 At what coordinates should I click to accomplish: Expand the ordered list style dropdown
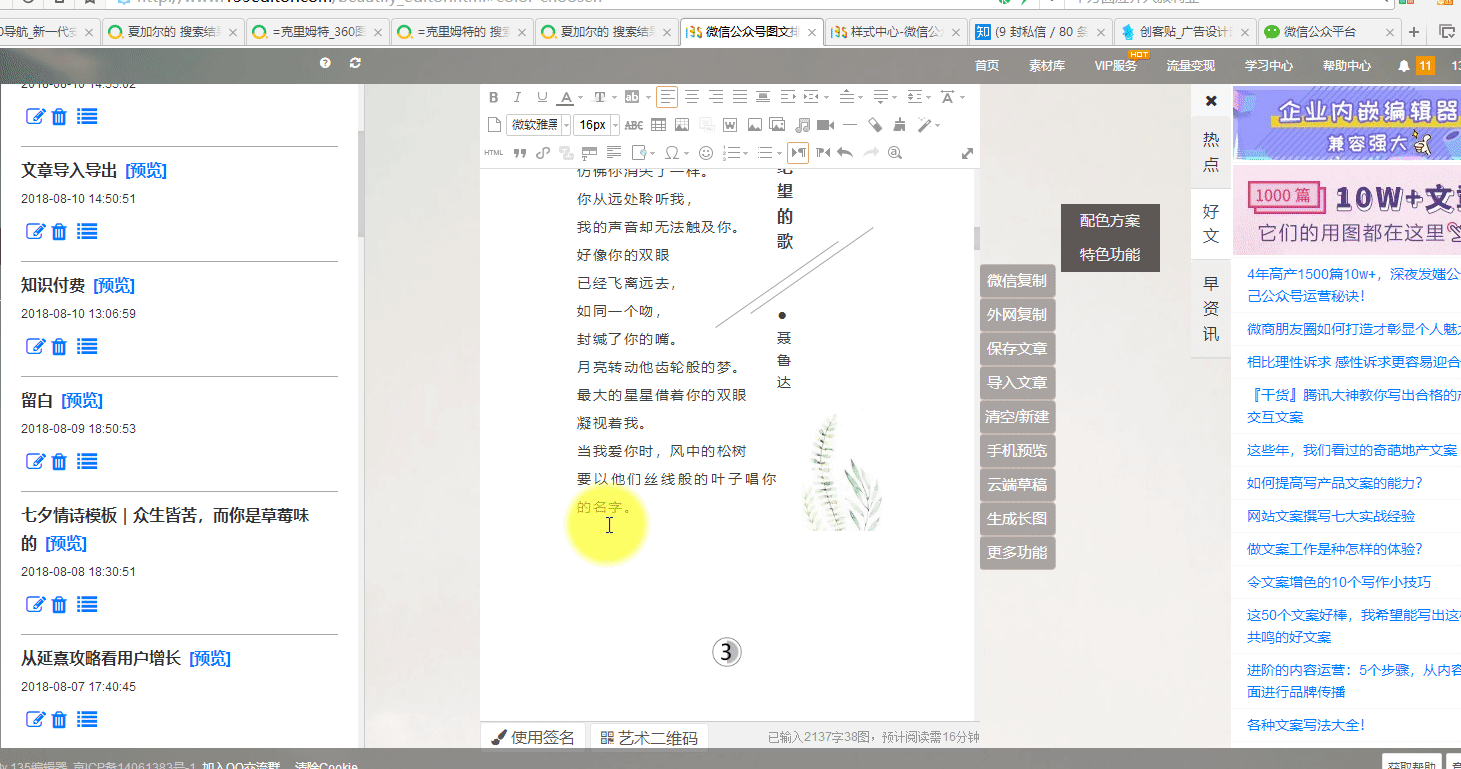click(x=744, y=153)
